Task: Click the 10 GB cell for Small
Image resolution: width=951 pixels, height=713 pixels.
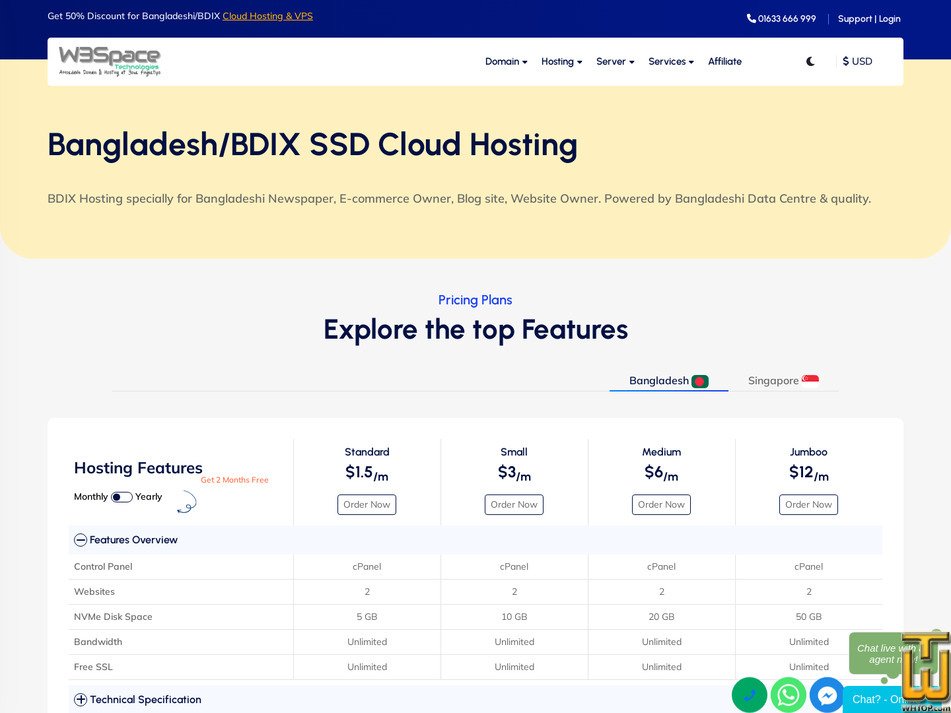Action: (x=514, y=617)
